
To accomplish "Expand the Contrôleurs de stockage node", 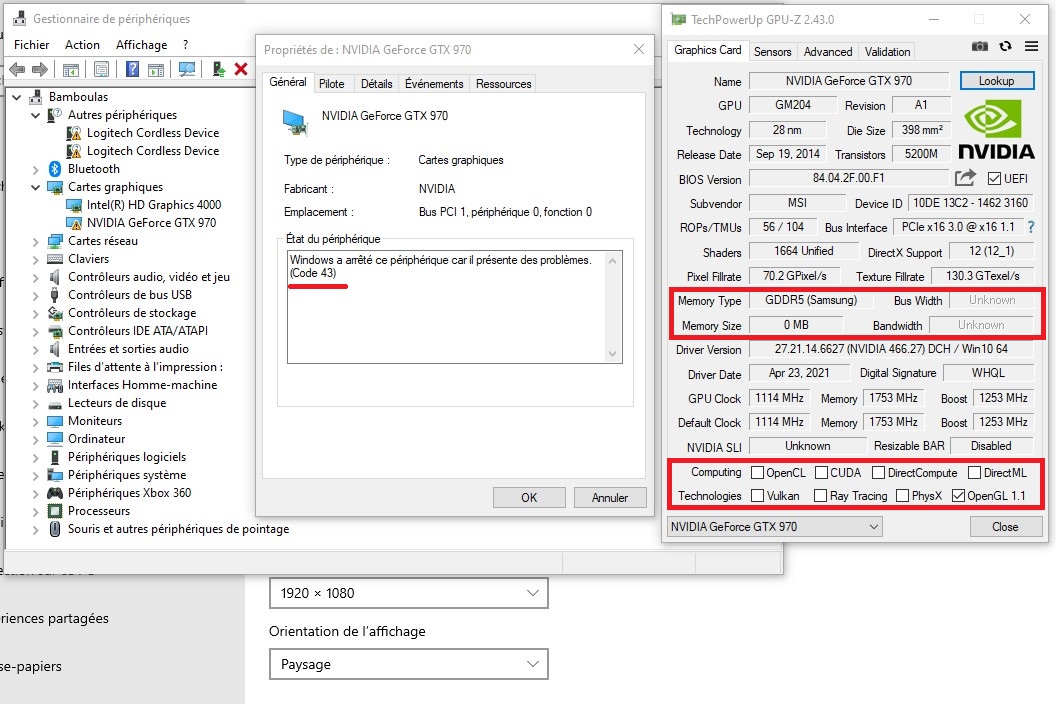I will [x=36, y=313].
